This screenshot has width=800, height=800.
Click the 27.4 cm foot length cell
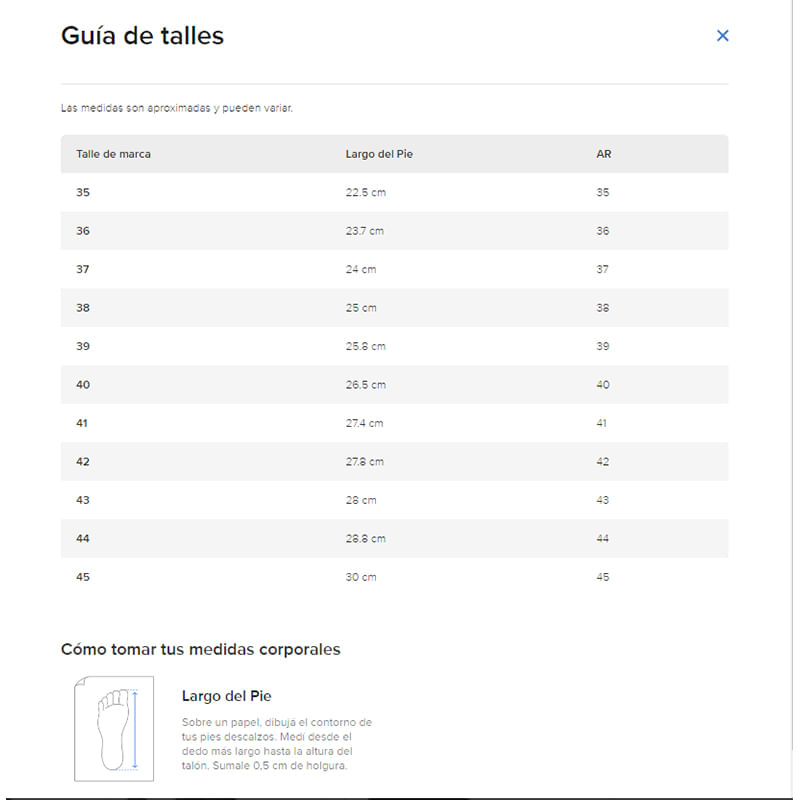pos(364,423)
